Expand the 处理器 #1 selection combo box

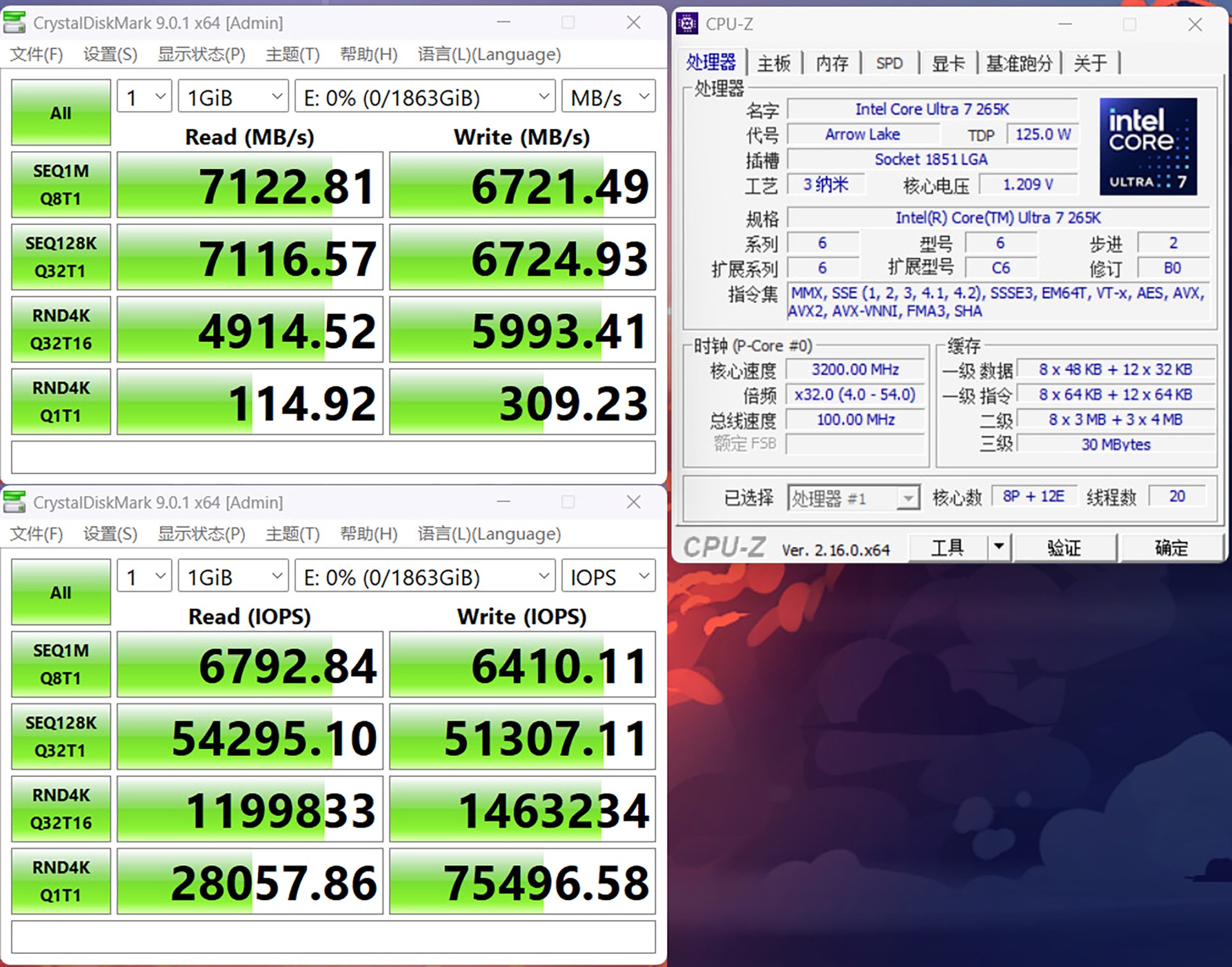point(854,497)
